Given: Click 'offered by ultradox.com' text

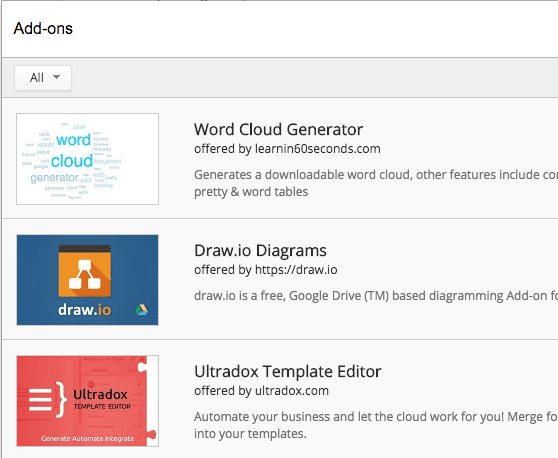Looking at the screenshot, I should [261, 391].
